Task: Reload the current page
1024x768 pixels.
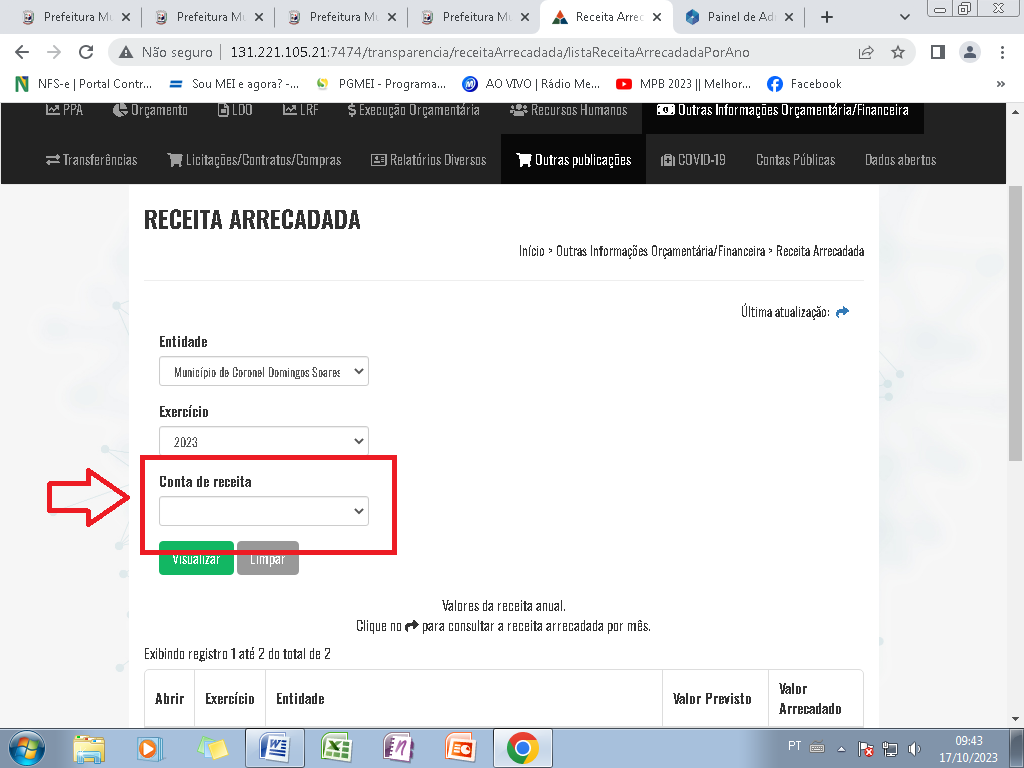Action: (x=86, y=52)
